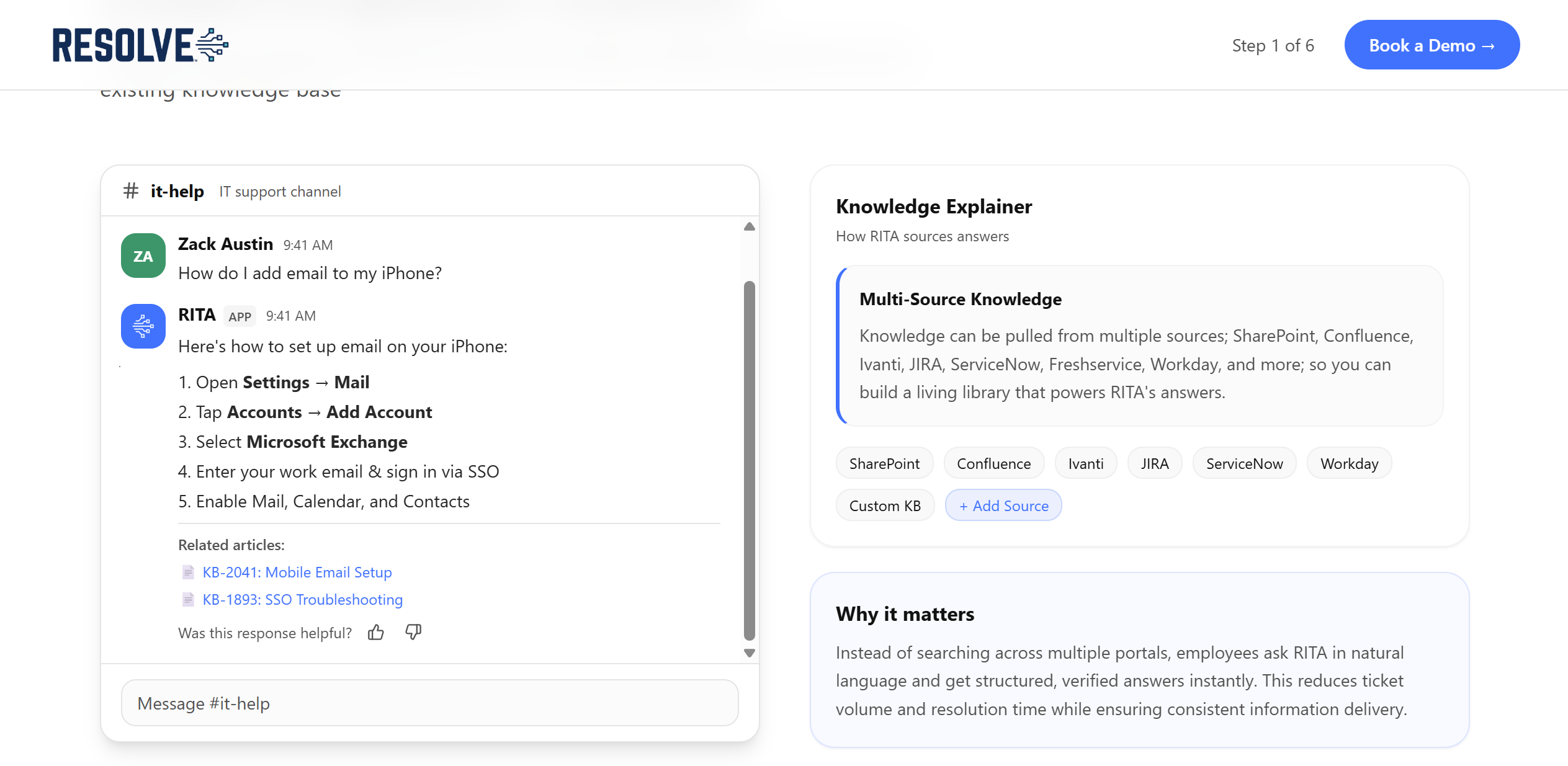Screen dimensions: 1568x766
Task: Focus the Message #it-help input field
Action: pos(429,703)
